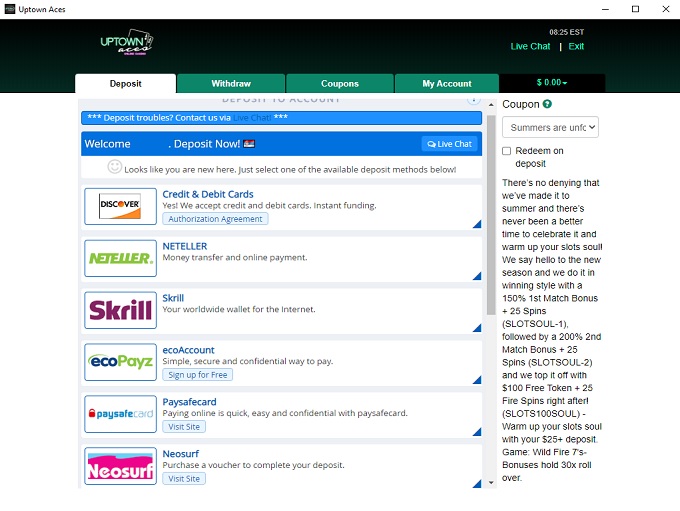680x511 pixels.
Task: Click the ecoPayz logo
Action: click(x=120, y=362)
